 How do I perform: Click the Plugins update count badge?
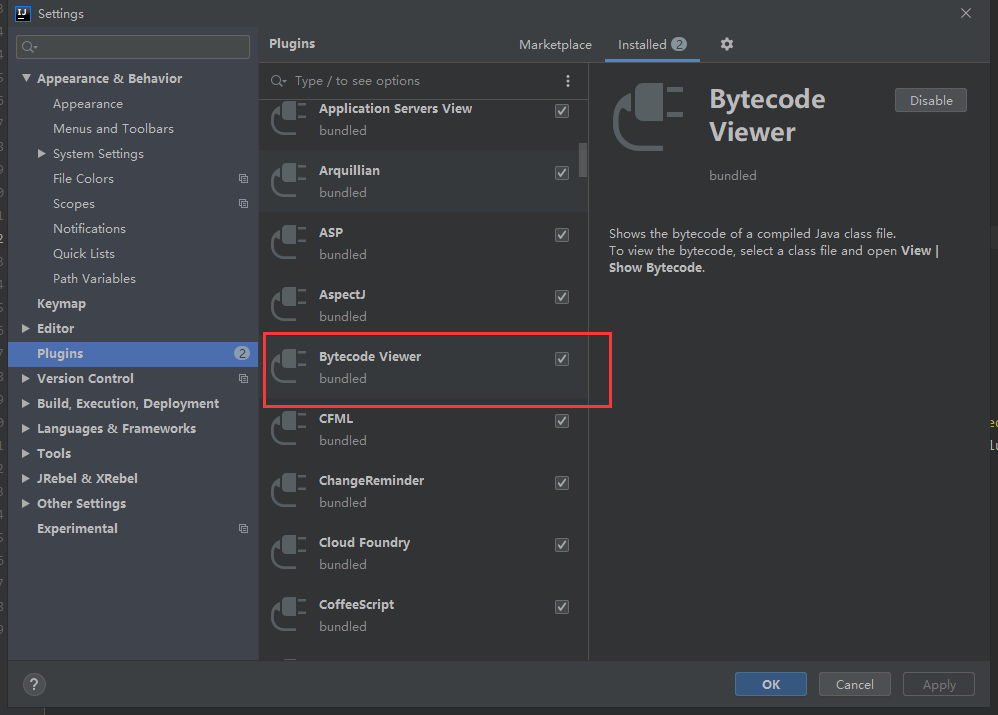click(x=242, y=353)
